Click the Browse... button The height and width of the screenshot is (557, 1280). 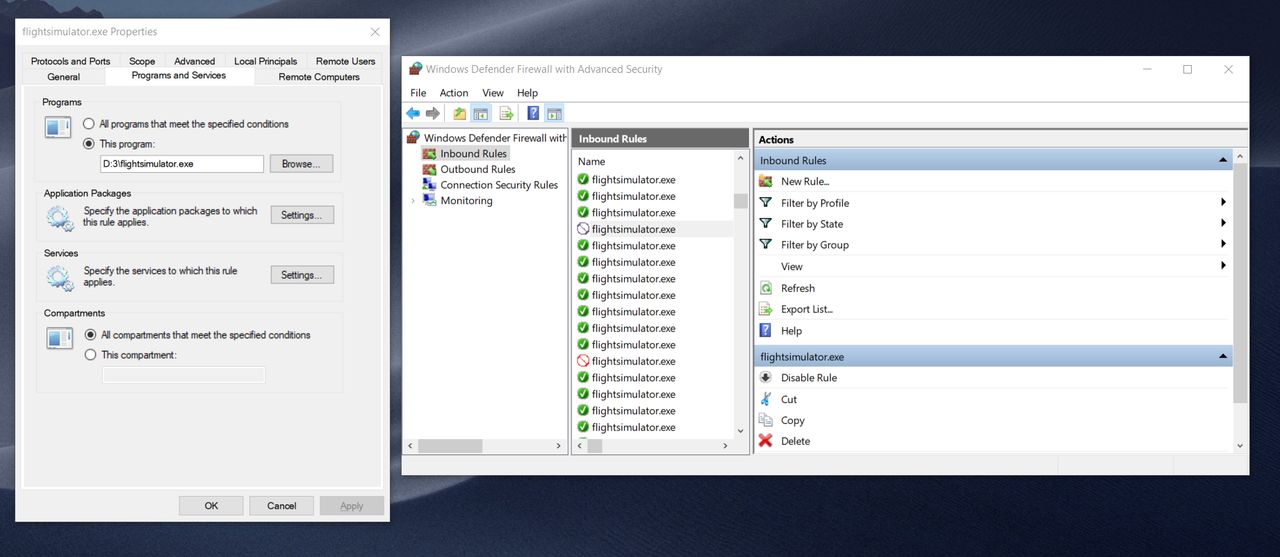(302, 164)
